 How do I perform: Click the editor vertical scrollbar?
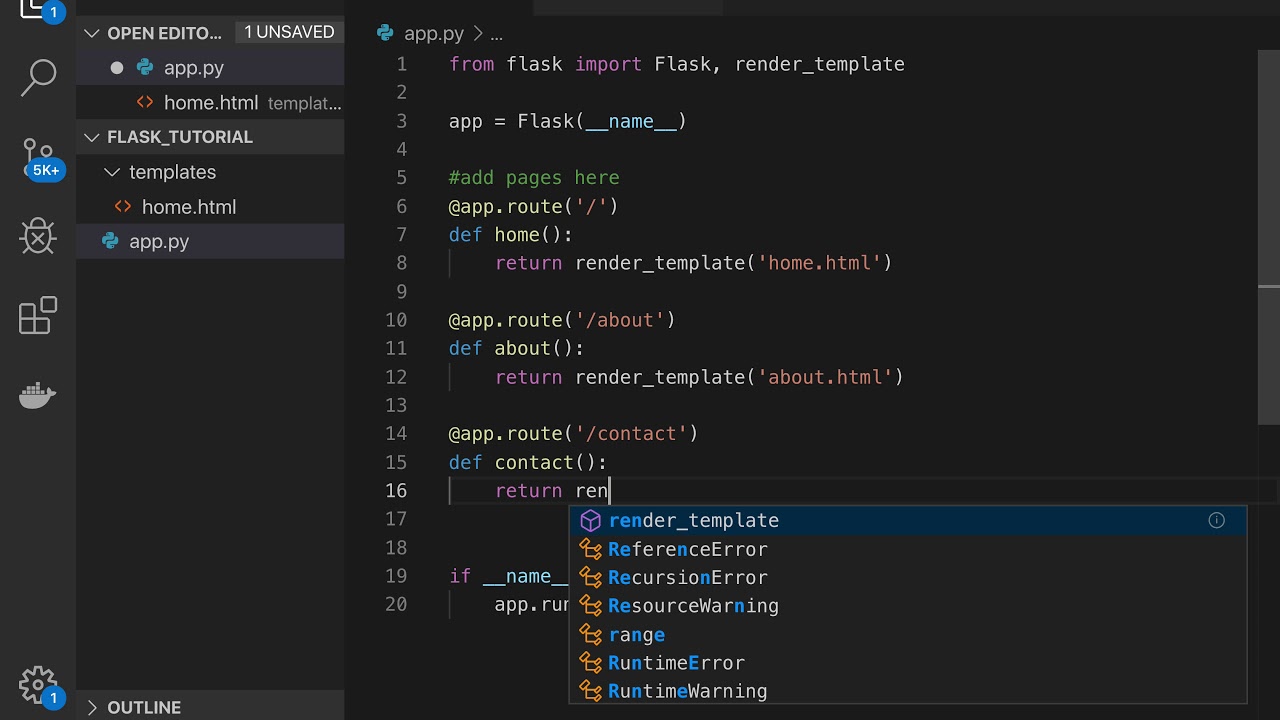1270,235
